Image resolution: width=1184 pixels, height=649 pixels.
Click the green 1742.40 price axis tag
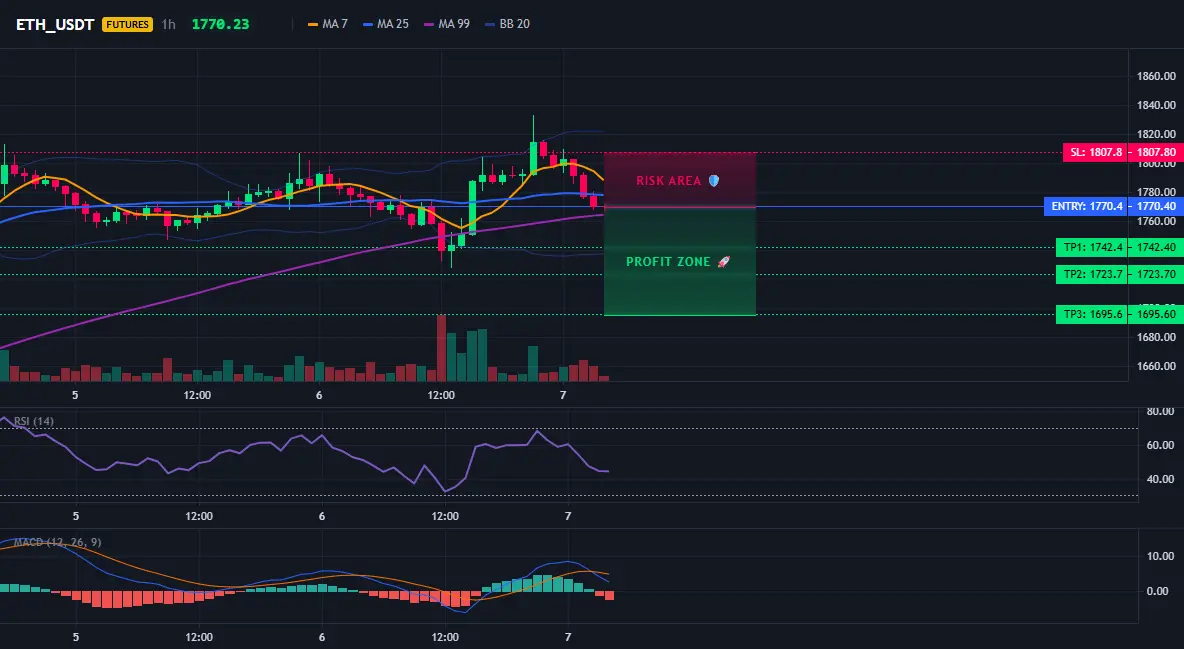[1155, 247]
